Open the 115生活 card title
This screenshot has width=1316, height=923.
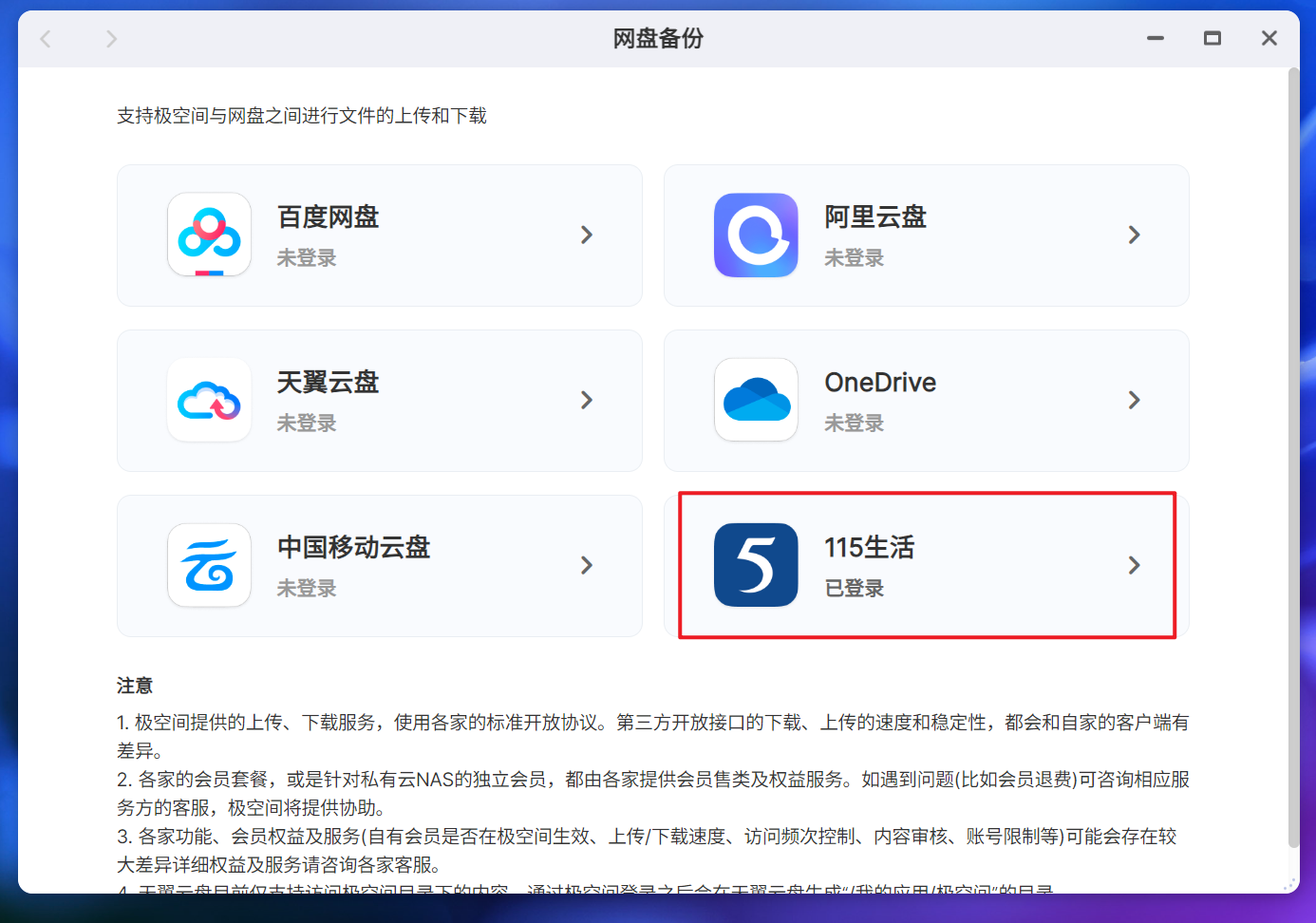pos(870,548)
